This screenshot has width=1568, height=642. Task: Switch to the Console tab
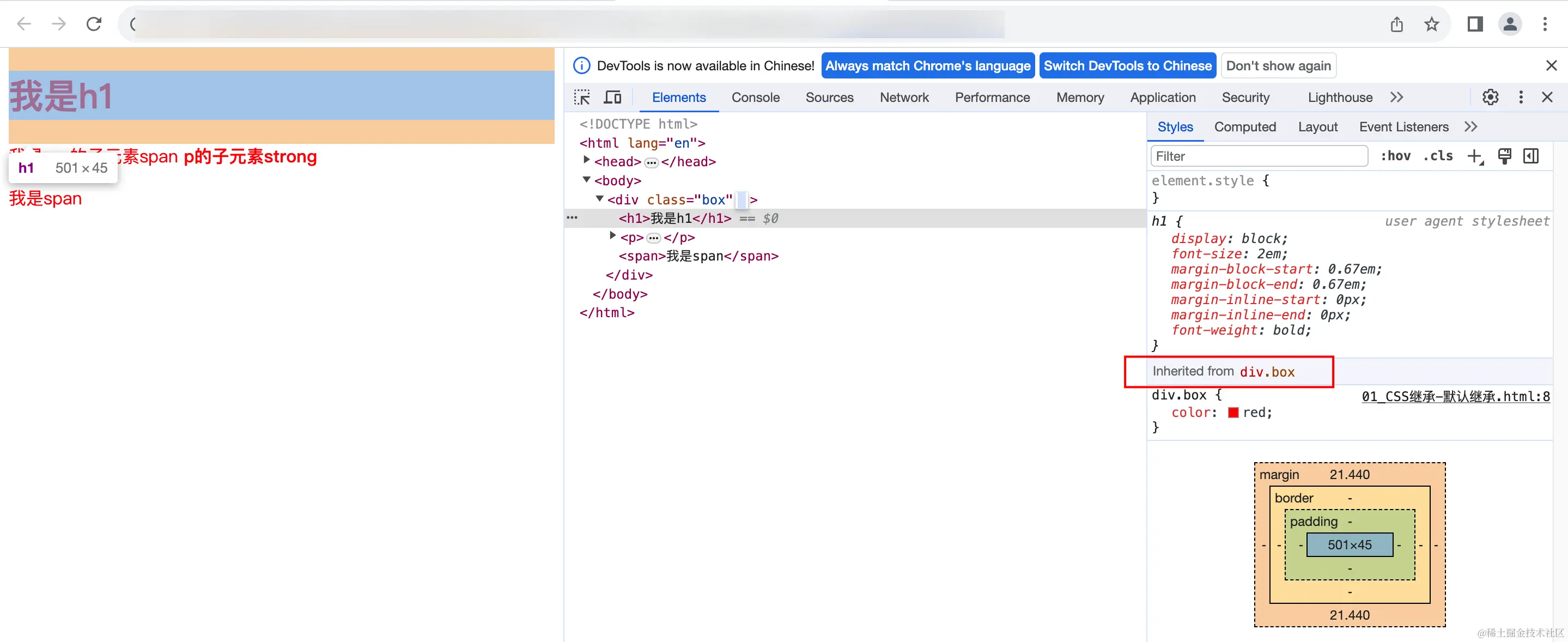click(x=755, y=98)
